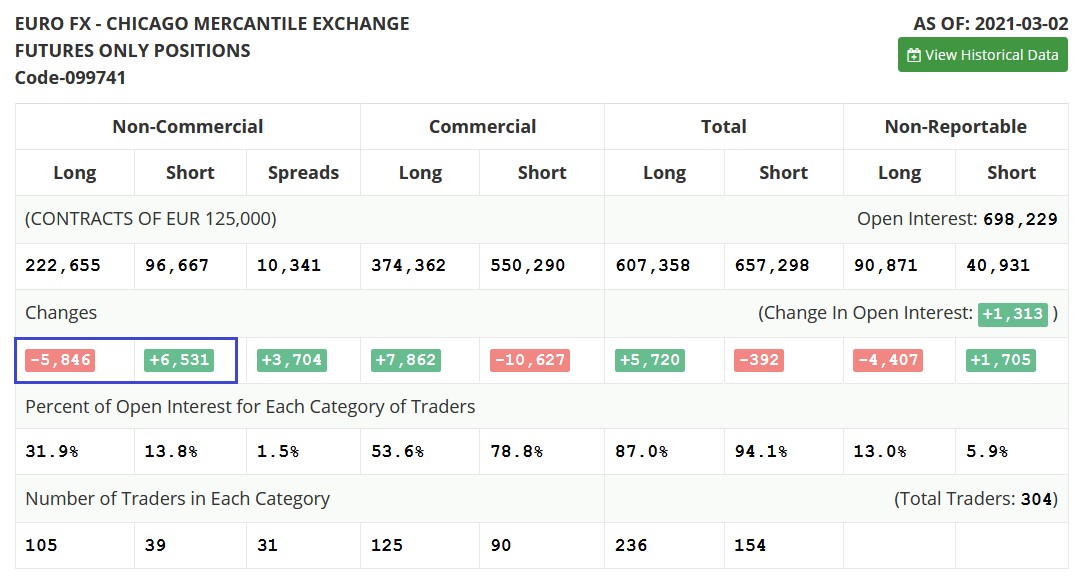The height and width of the screenshot is (577, 1089).
Task: Click the +5,720 total long change badge
Action: (650, 360)
